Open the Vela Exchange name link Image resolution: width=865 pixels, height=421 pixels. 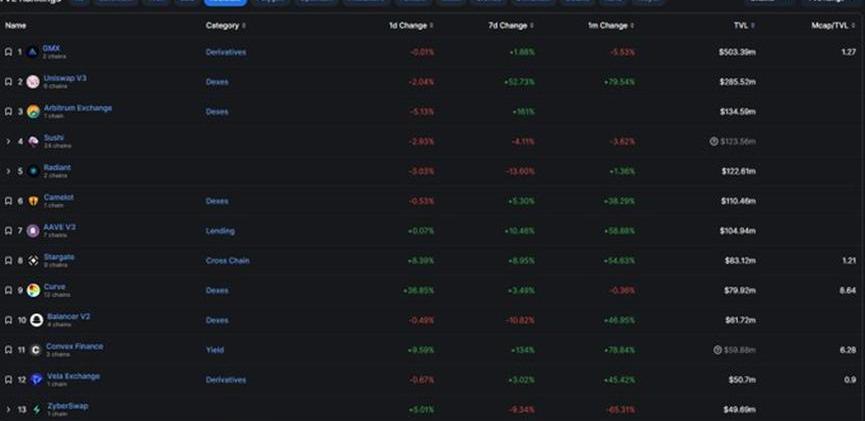click(73, 376)
